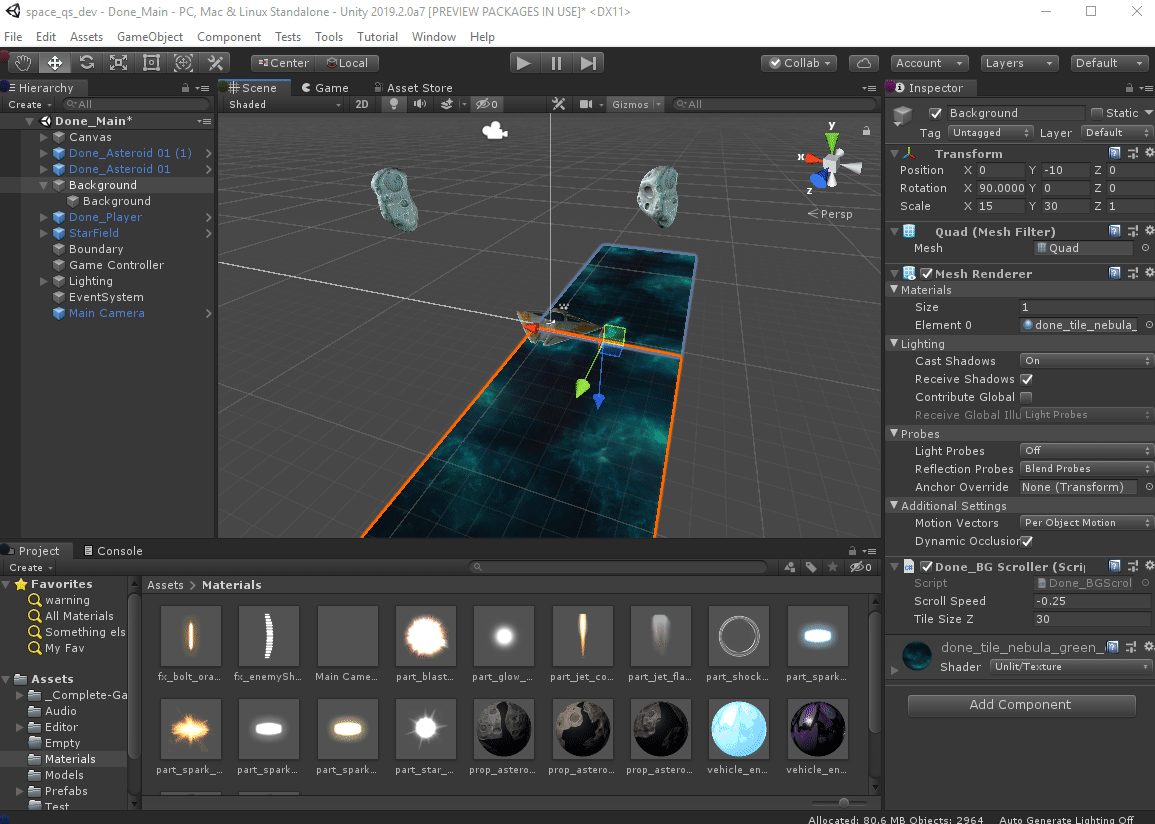1155x824 pixels.
Task: Select the Scale tool
Action: pyautogui.click(x=119, y=63)
